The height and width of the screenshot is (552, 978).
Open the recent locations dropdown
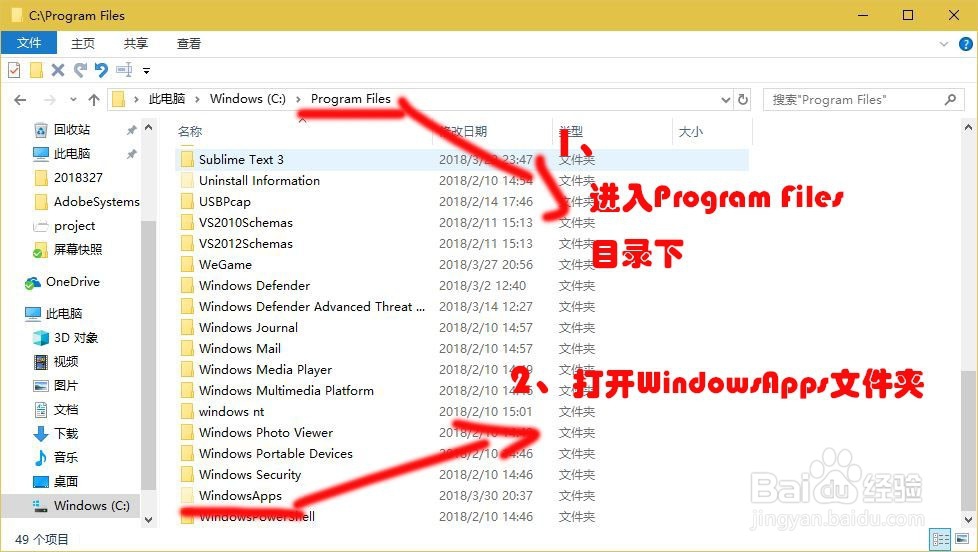point(73,100)
